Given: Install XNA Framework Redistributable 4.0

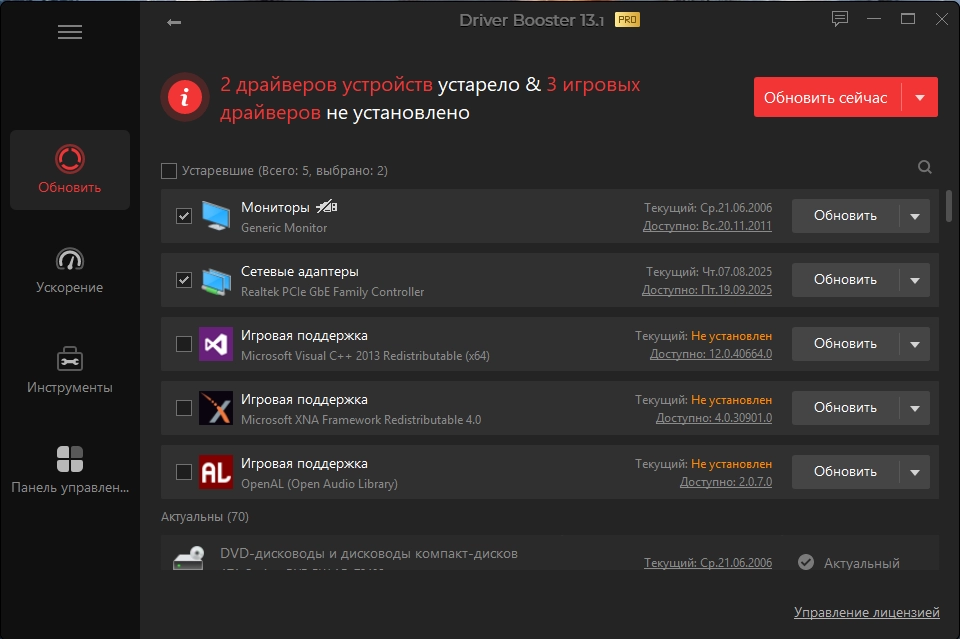Looking at the screenshot, I should coord(846,408).
